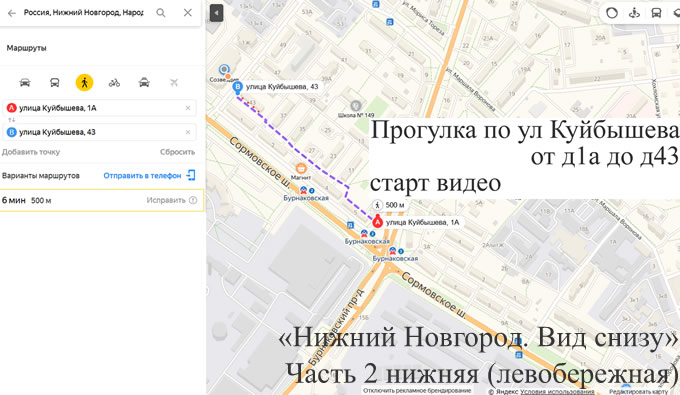
Task: Remove point A улица Куйбышева, 1А
Action: [188, 108]
